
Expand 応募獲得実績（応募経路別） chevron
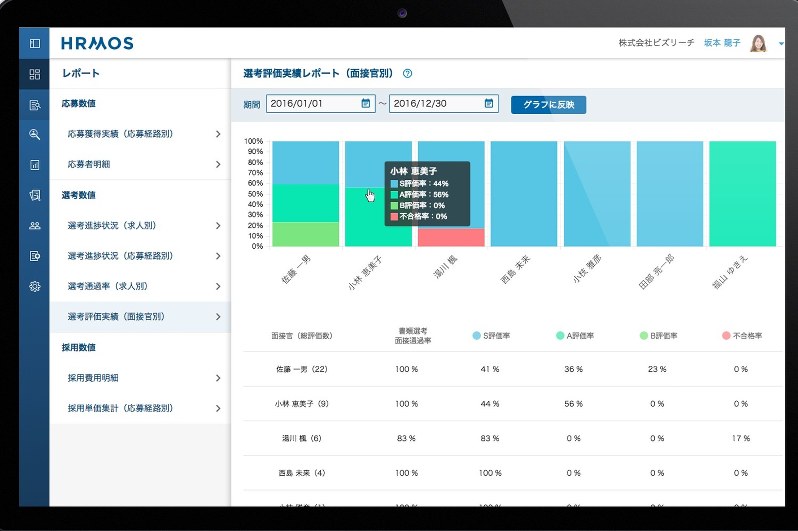[218, 133]
